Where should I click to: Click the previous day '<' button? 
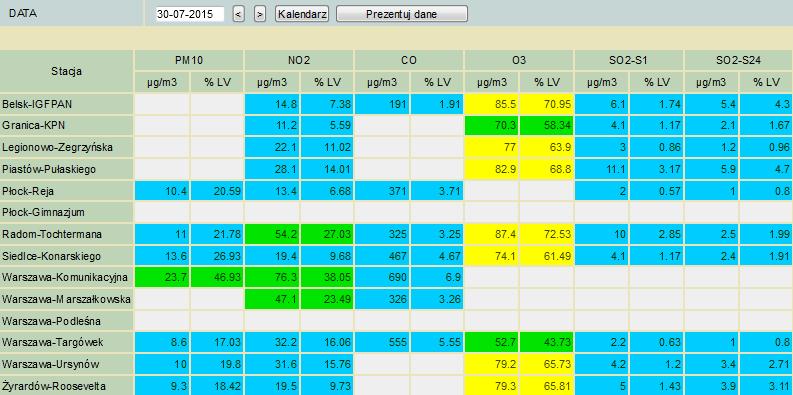tap(239, 14)
